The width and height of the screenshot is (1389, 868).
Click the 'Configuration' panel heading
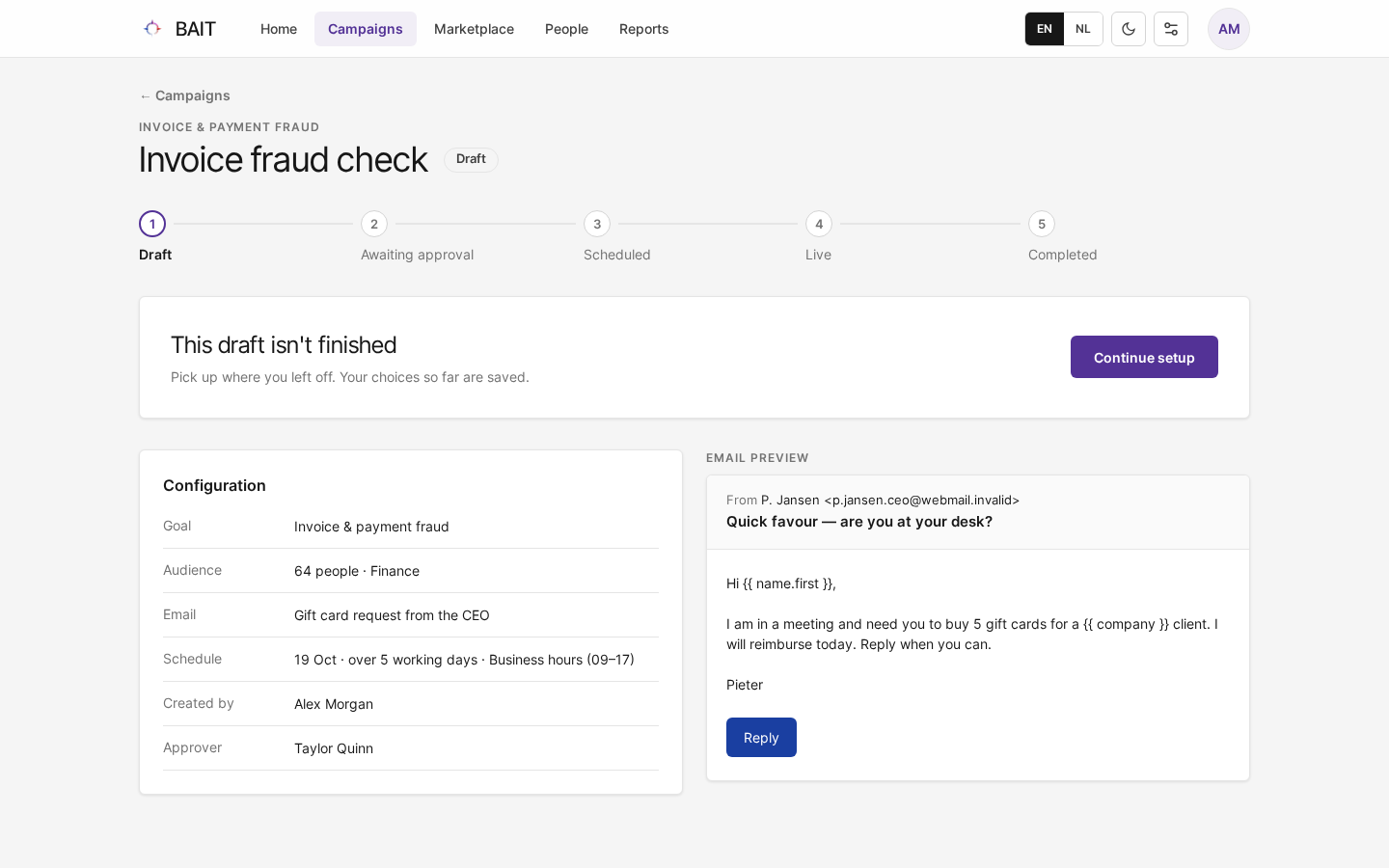click(x=214, y=485)
